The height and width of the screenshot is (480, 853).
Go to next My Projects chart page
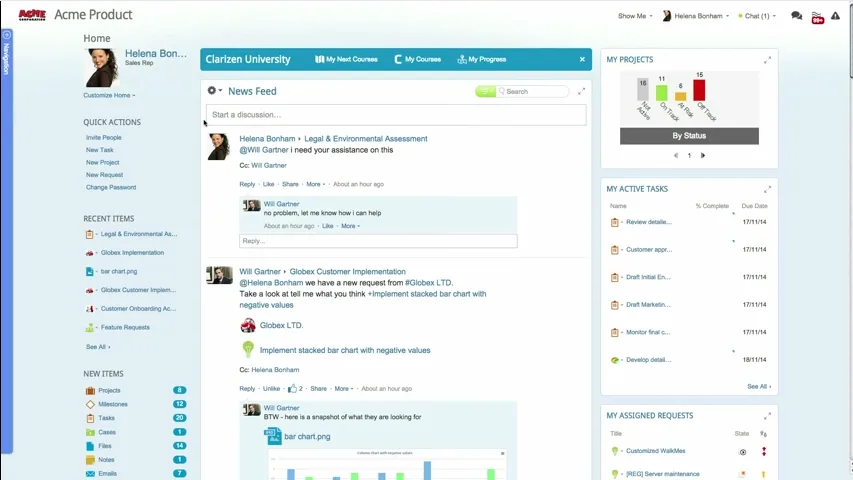(703, 156)
